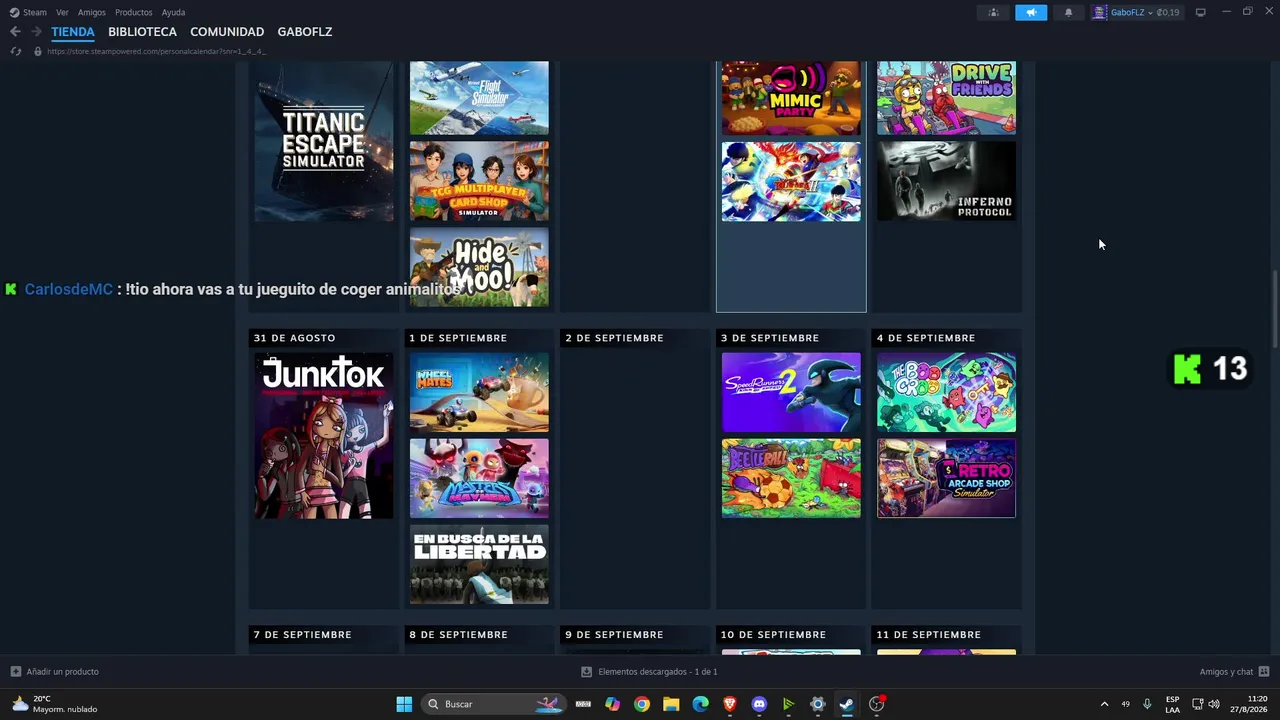Click the 8 DE SEPTIEMBRE date header

point(458,635)
